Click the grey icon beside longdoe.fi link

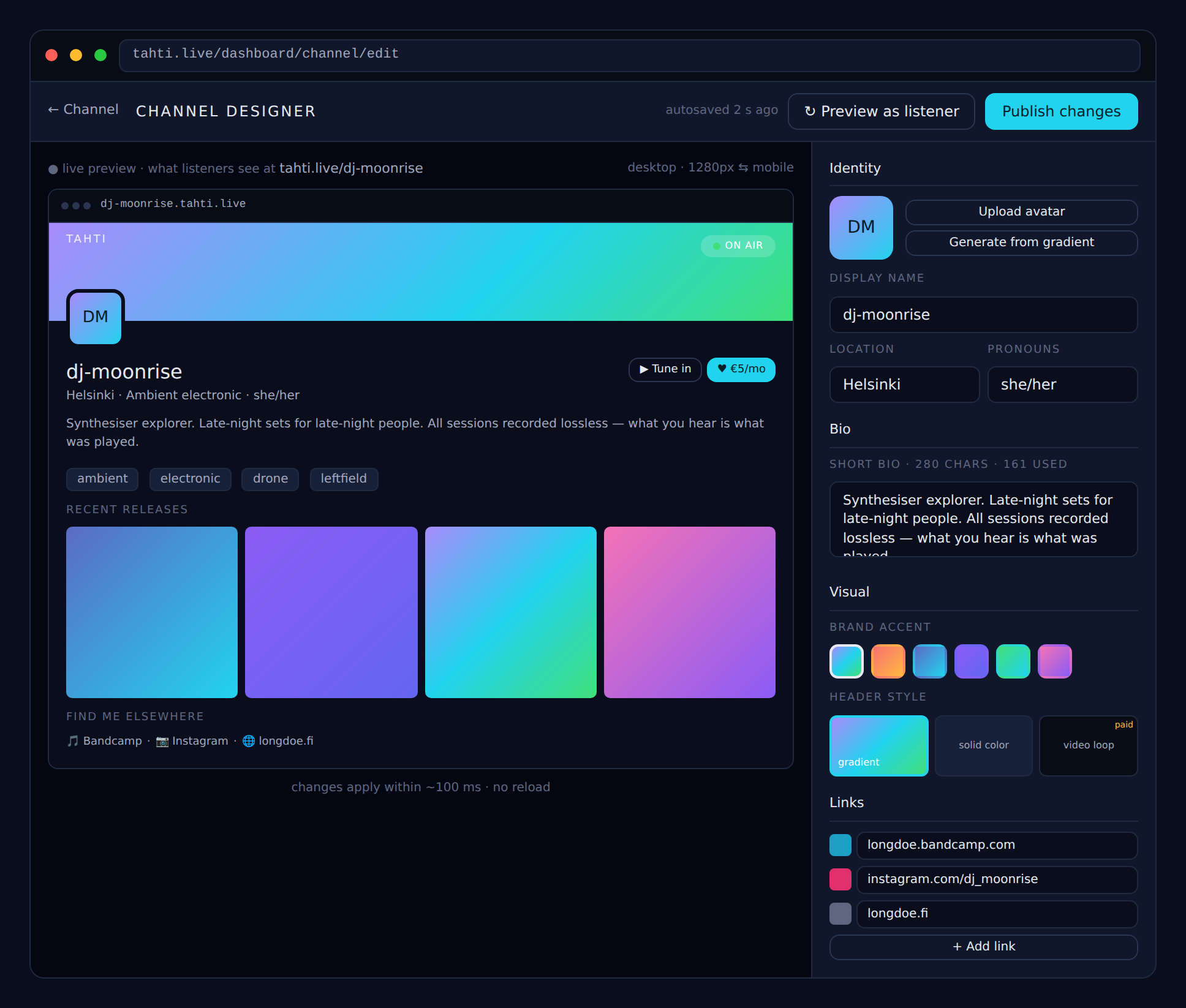point(840,914)
